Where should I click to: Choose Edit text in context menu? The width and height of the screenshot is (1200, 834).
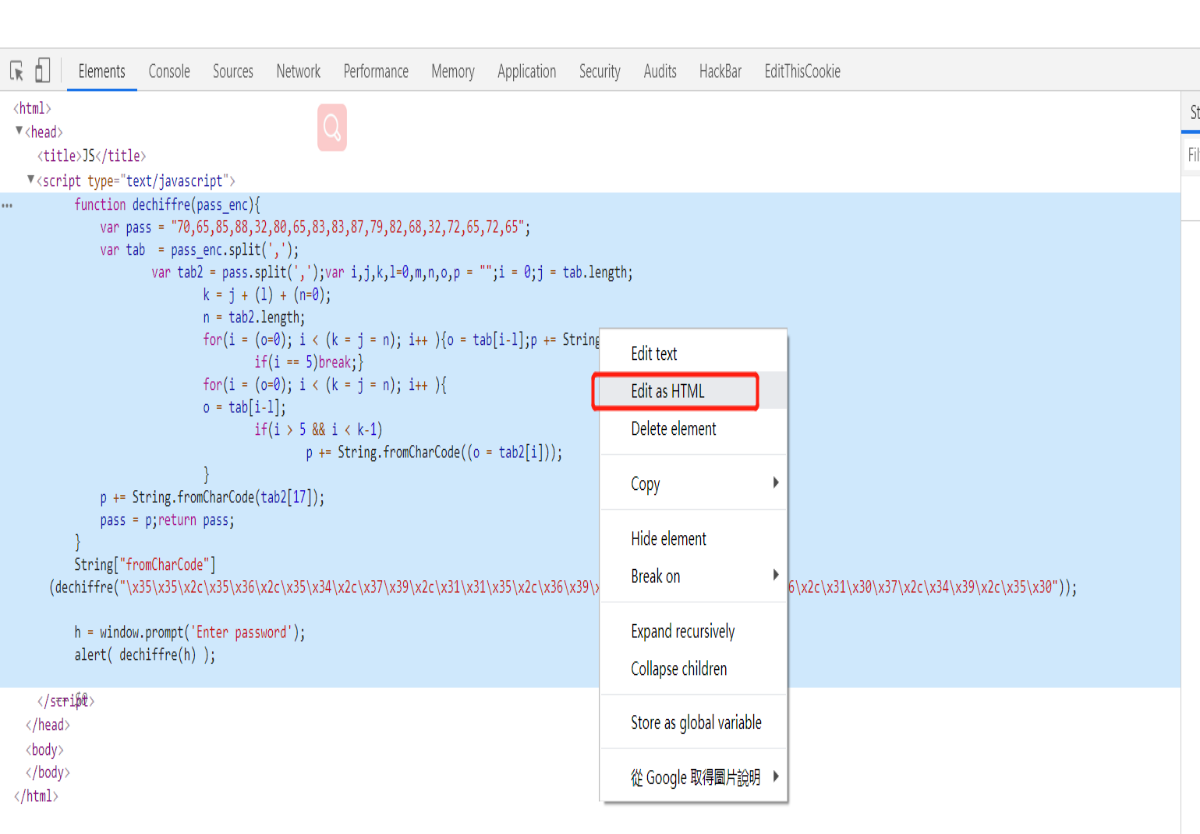click(693, 354)
